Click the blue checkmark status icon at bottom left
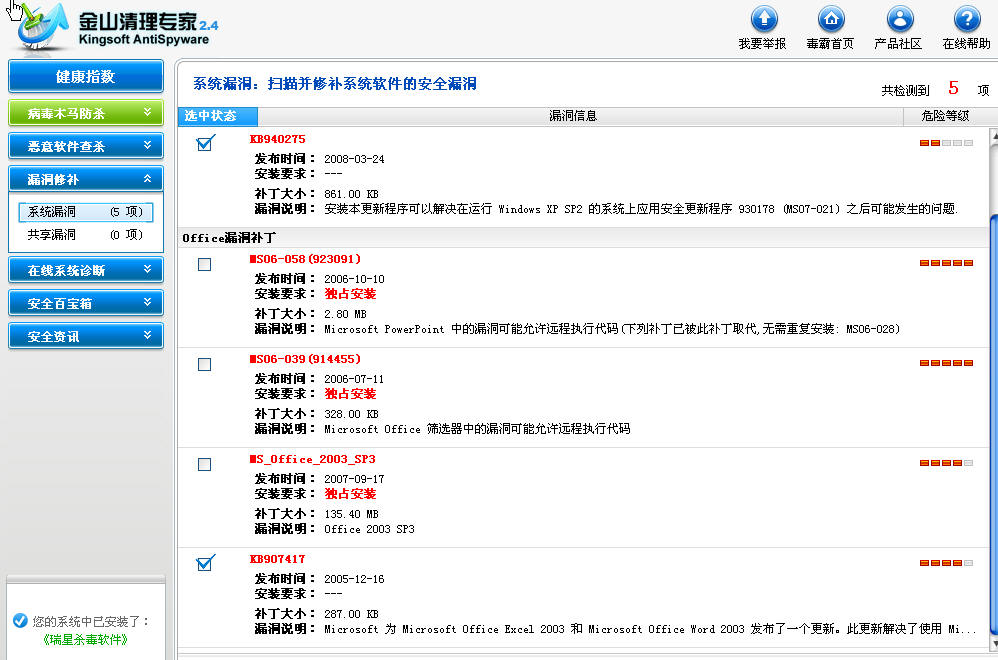 point(20,621)
